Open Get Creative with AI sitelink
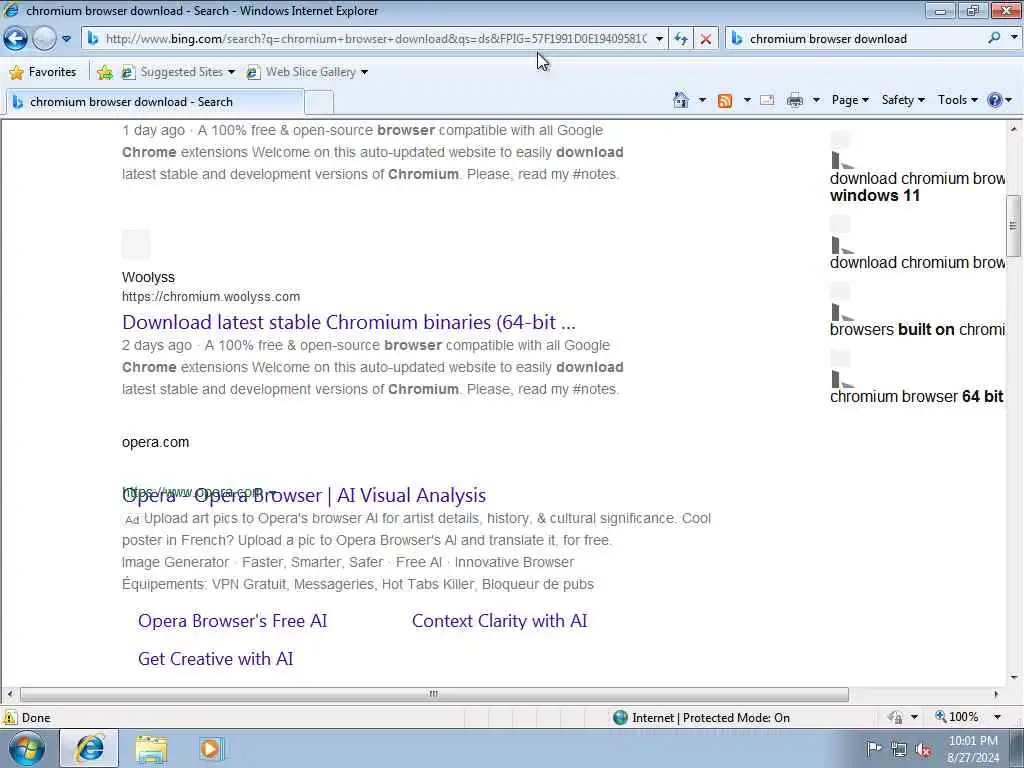 (216, 658)
